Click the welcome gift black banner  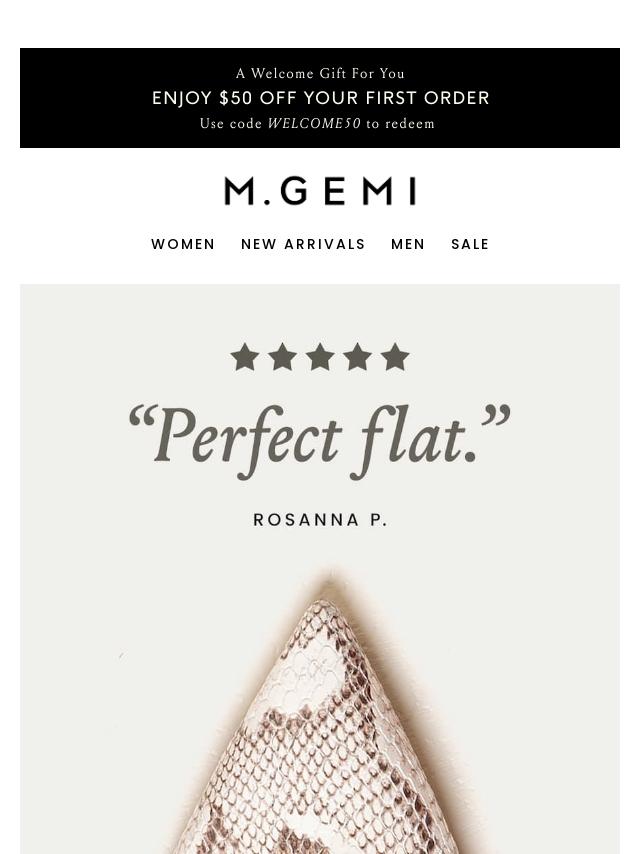(320, 98)
